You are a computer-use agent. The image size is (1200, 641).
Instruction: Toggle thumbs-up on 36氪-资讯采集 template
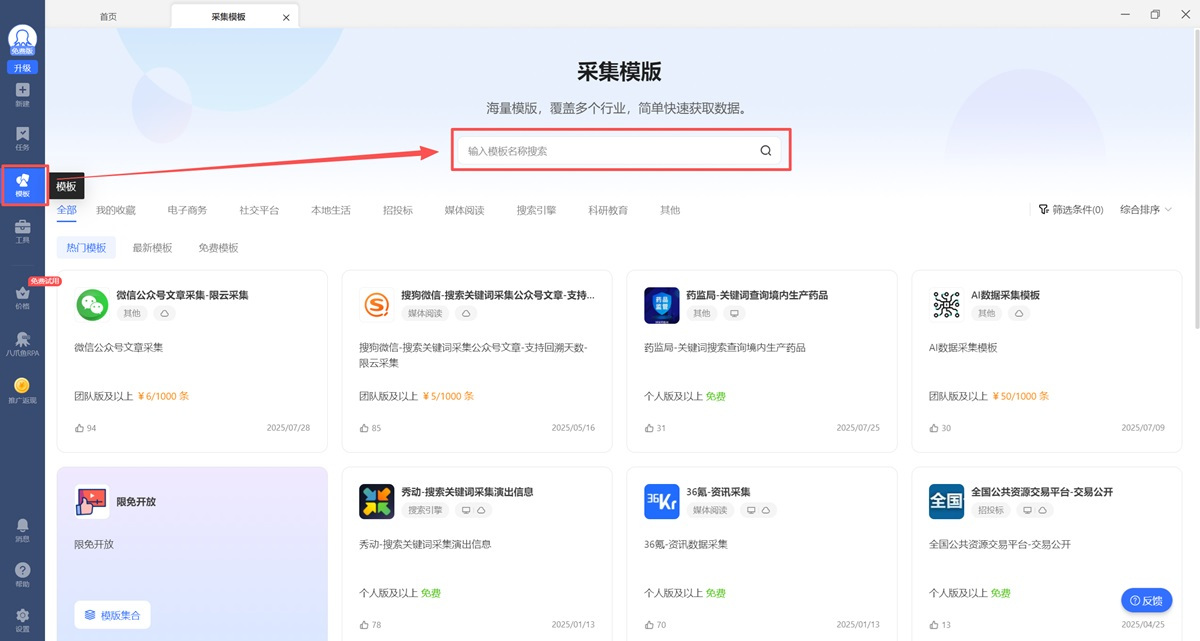coord(649,625)
